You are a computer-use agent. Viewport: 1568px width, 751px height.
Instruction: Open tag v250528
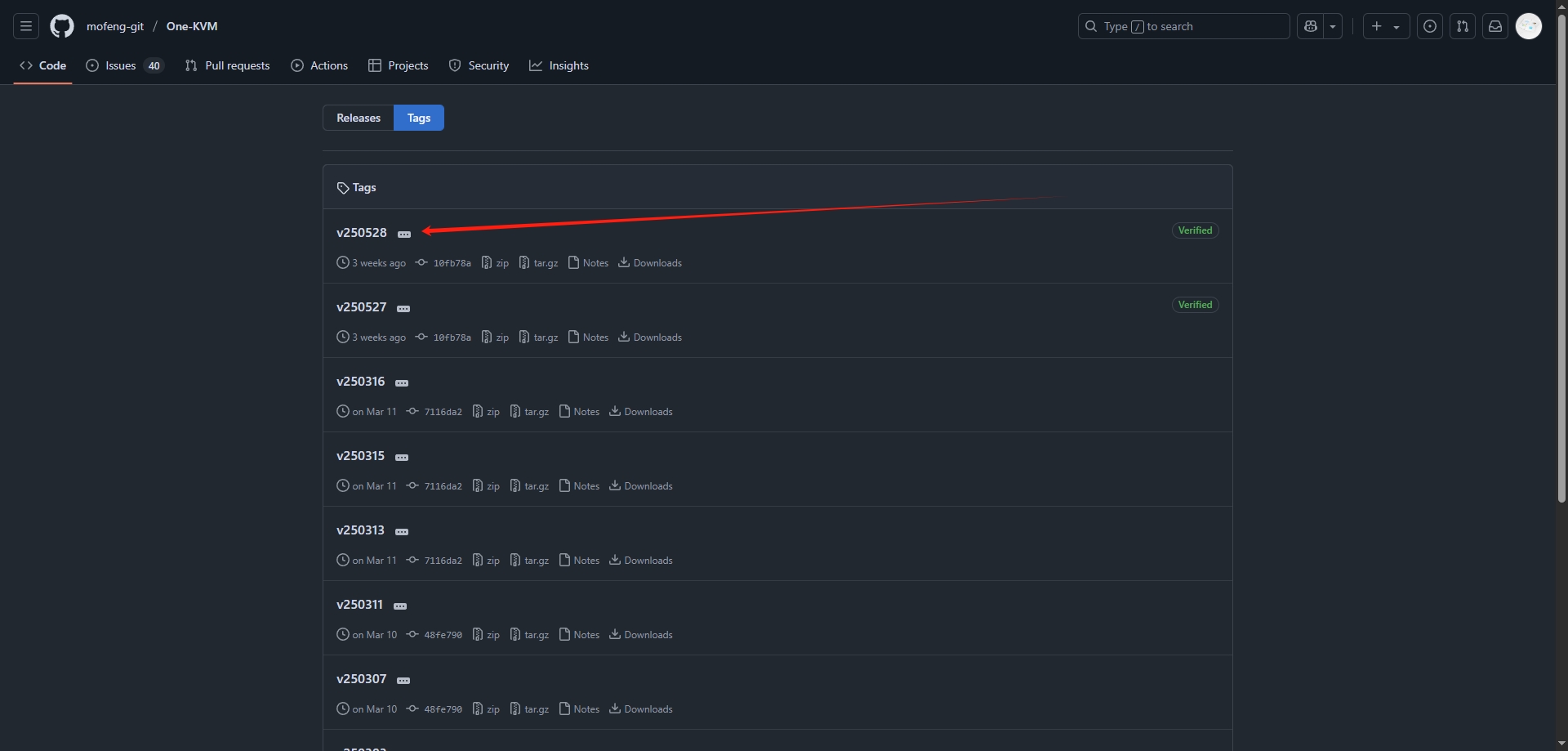[362, 233]
